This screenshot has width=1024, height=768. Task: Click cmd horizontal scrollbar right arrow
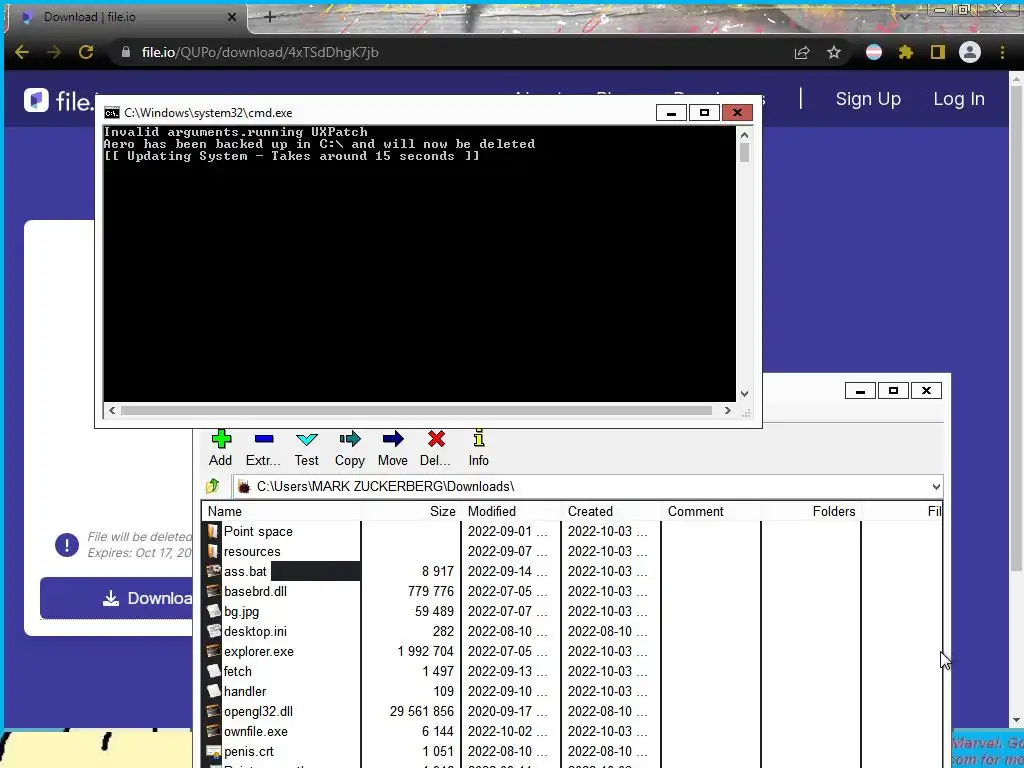point(728,410)
